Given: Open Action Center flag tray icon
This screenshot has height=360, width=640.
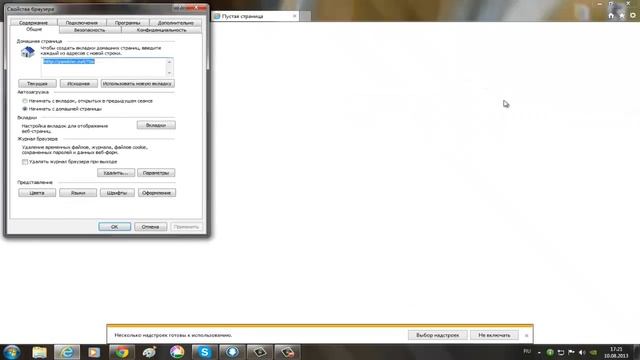Looking at the screenshot, I should 571,352.
